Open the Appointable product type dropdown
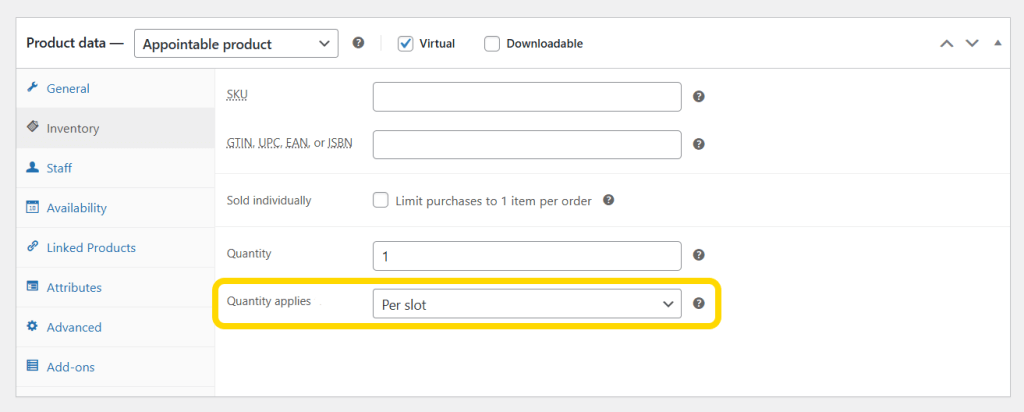 click(235, 43)
